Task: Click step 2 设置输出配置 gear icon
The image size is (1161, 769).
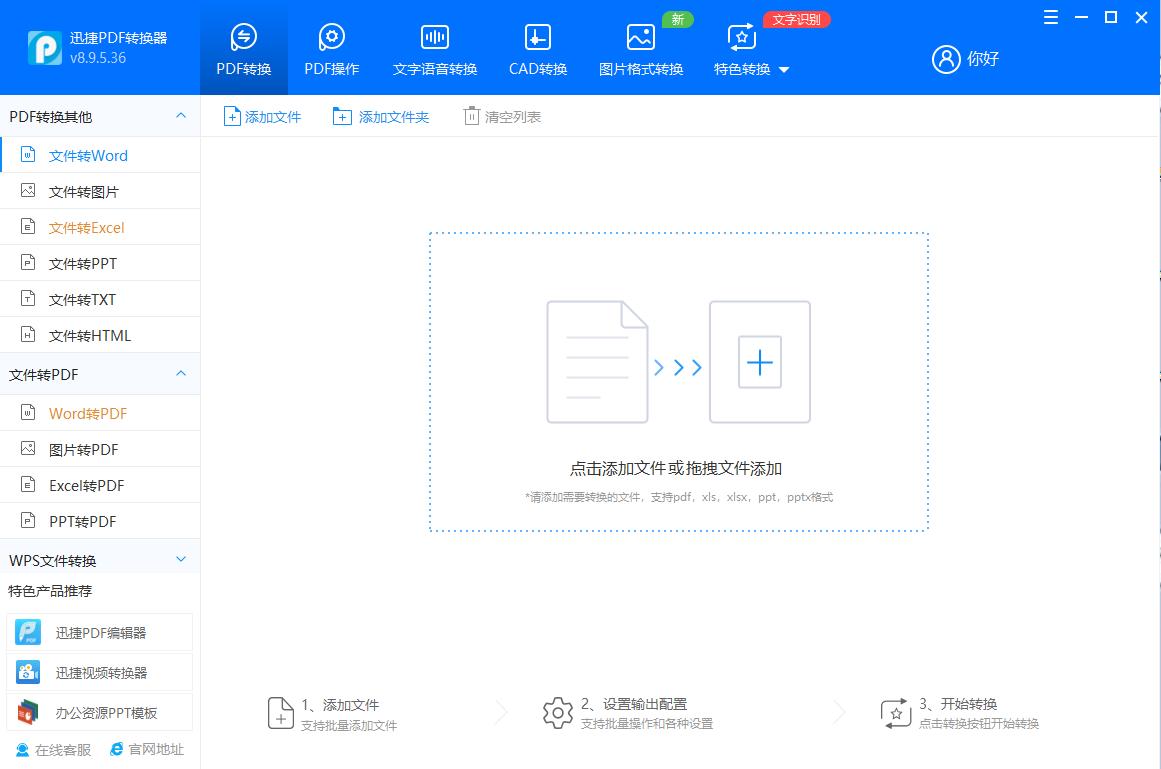Action: click(558, 713)
